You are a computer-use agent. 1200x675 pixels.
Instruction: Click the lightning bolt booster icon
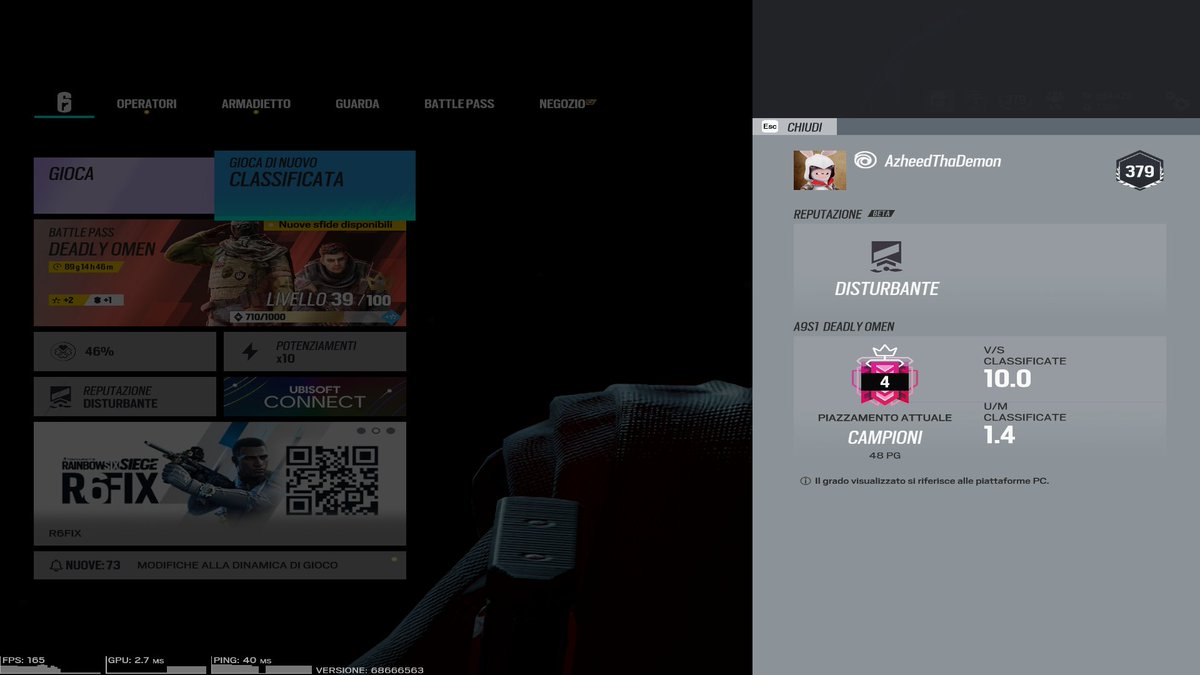(x=251, y=352)
